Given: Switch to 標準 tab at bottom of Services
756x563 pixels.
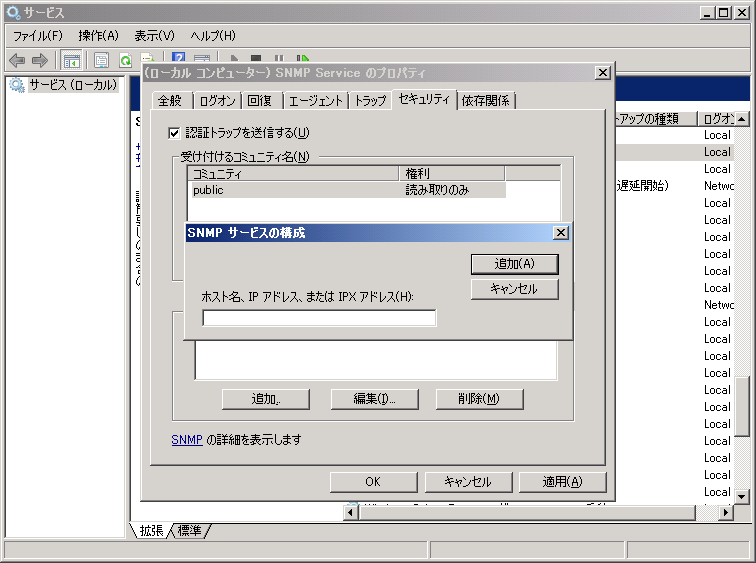Looking at the screenshot, I should 189,531.
